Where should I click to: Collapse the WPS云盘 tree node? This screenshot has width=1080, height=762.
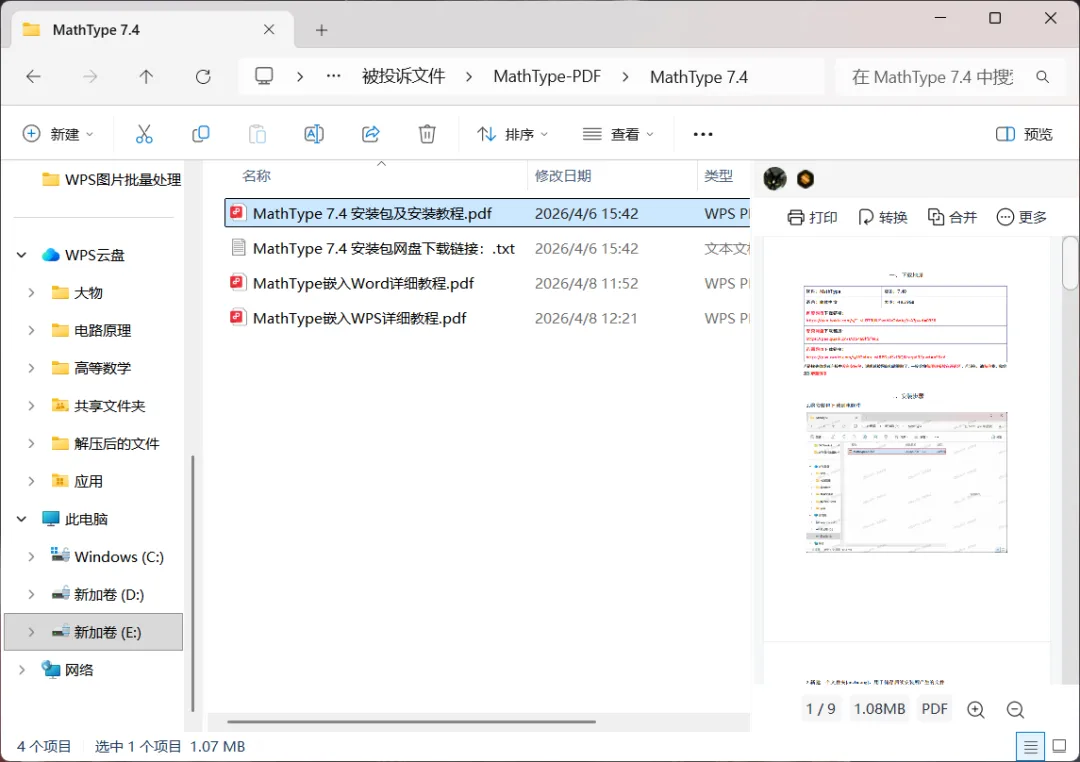[x=21, y=255]
